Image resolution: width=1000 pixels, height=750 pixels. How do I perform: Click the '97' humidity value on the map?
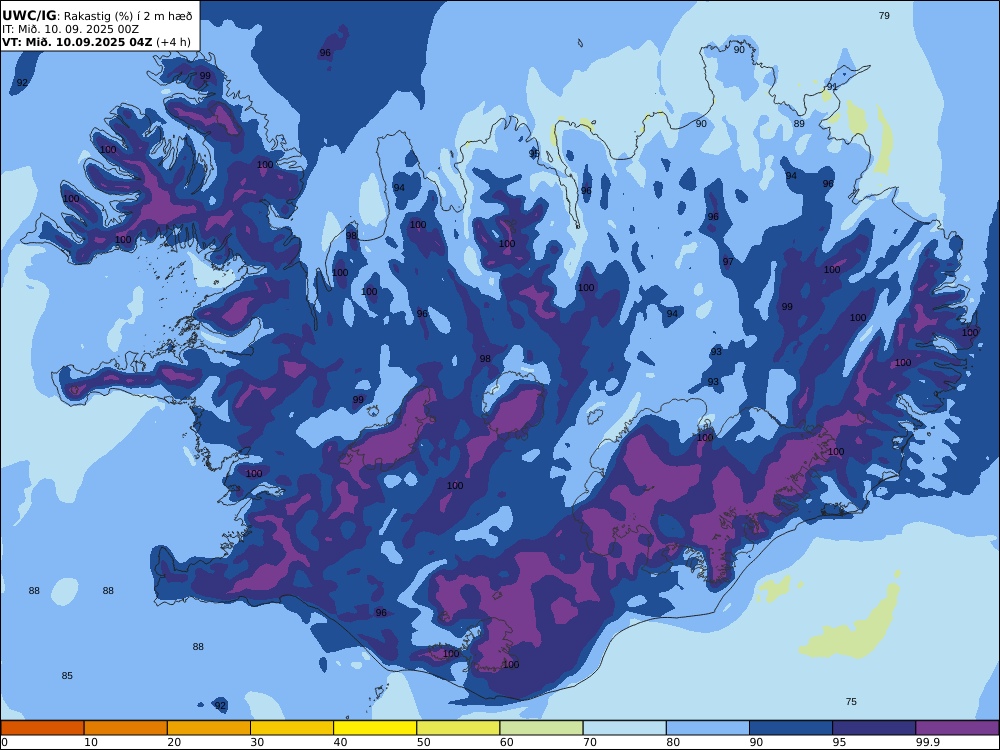pos(728,261)
